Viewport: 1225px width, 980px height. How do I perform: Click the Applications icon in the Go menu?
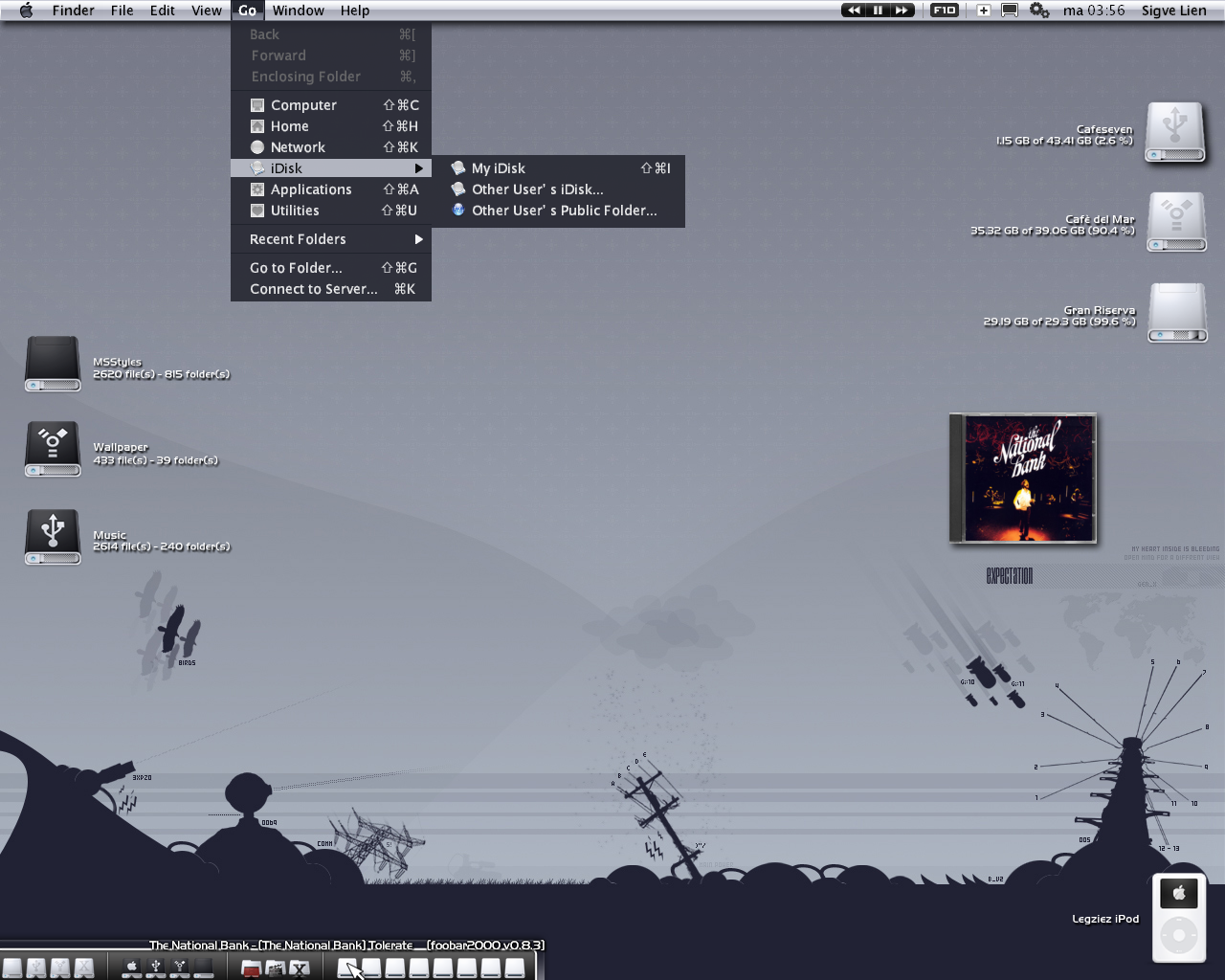[257, 189]
